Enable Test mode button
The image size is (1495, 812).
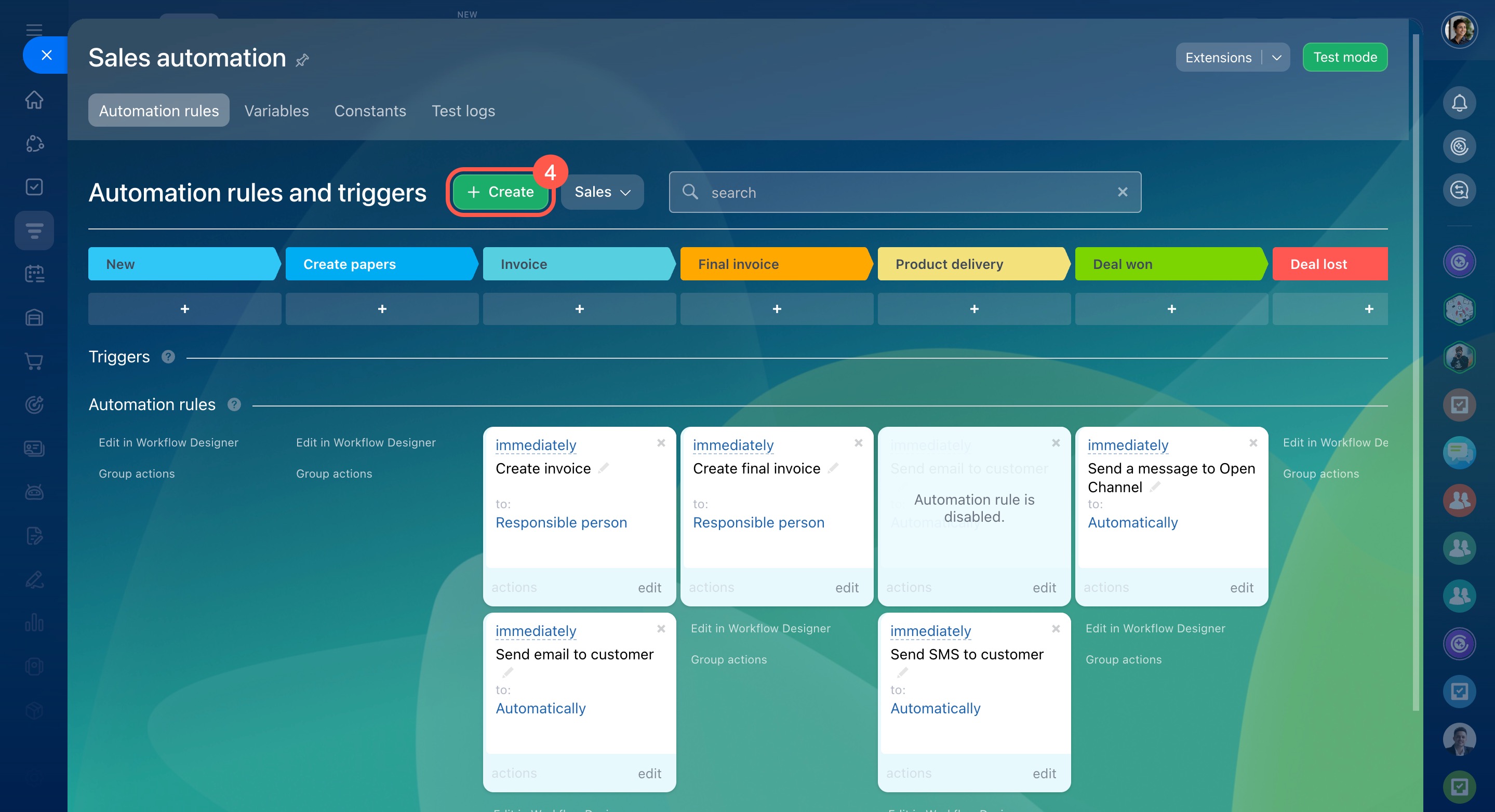pos(1344,58)
